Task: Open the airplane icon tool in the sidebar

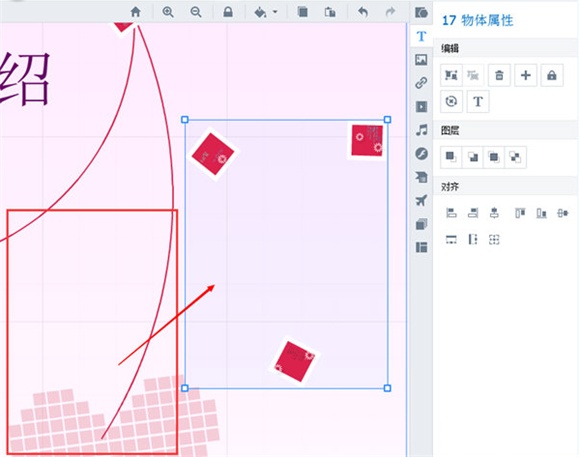Action: pos(421,200)
